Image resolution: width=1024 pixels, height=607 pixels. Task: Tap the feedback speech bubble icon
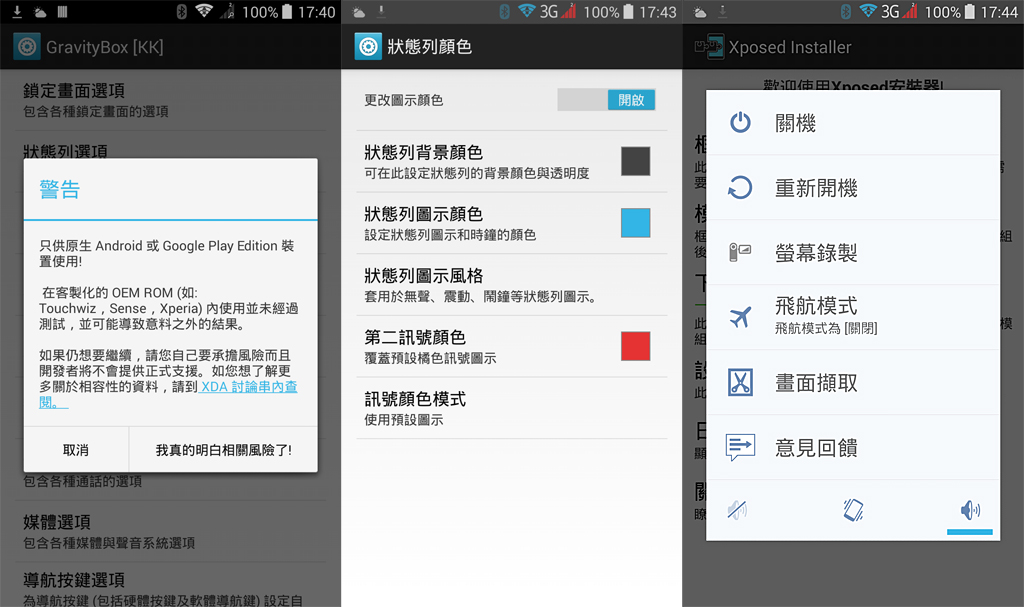pos(740,448)
